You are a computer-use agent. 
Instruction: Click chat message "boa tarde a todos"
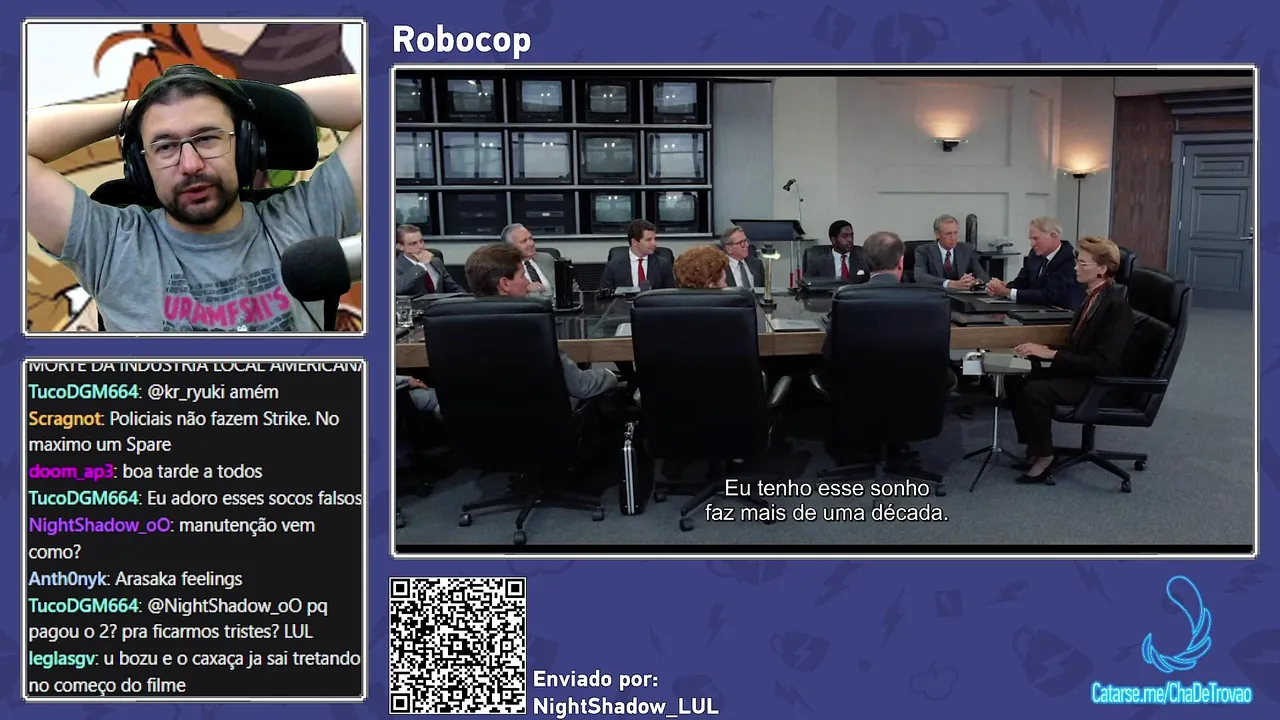click(x=193, y=471)
